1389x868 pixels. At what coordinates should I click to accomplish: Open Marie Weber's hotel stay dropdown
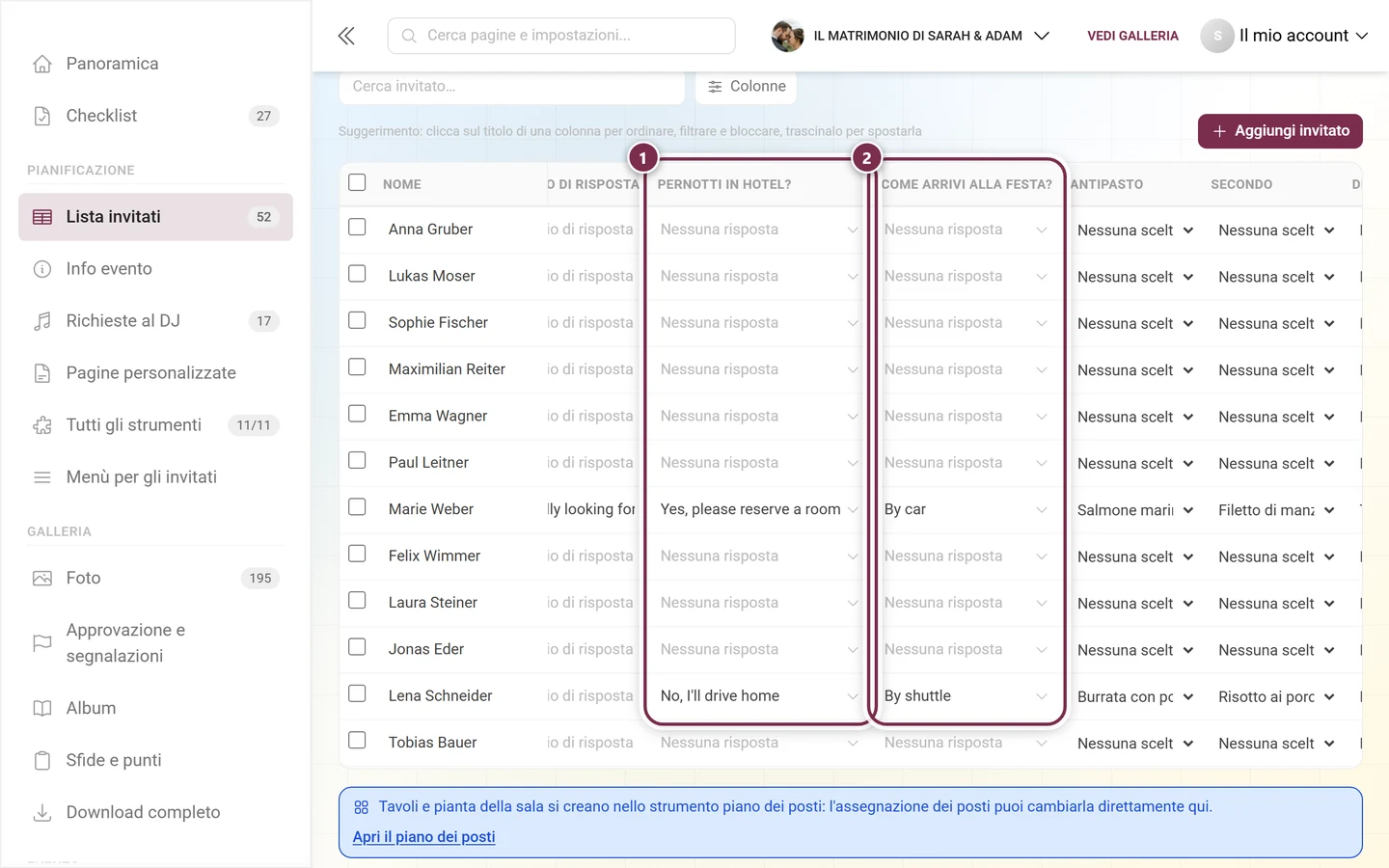tap(758, 509)
